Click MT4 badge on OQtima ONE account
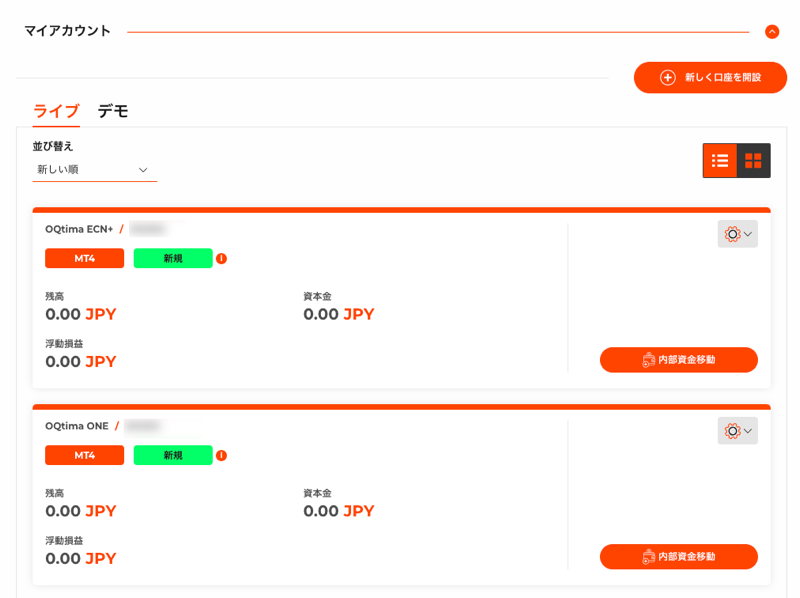The width and height of the screenshot is (800, 598). (x=85, y=456)
